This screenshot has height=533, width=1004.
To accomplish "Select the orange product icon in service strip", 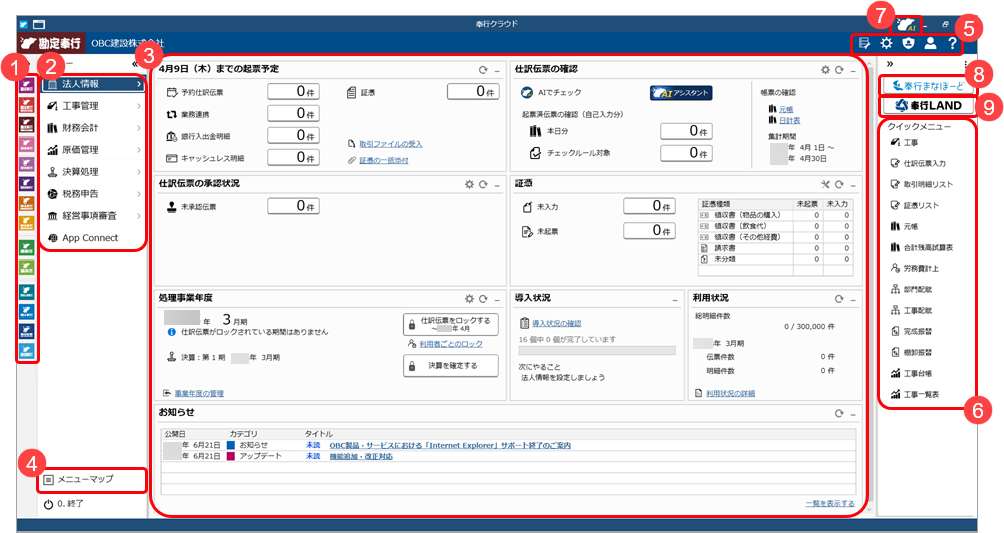I will [x=26, y=204].
